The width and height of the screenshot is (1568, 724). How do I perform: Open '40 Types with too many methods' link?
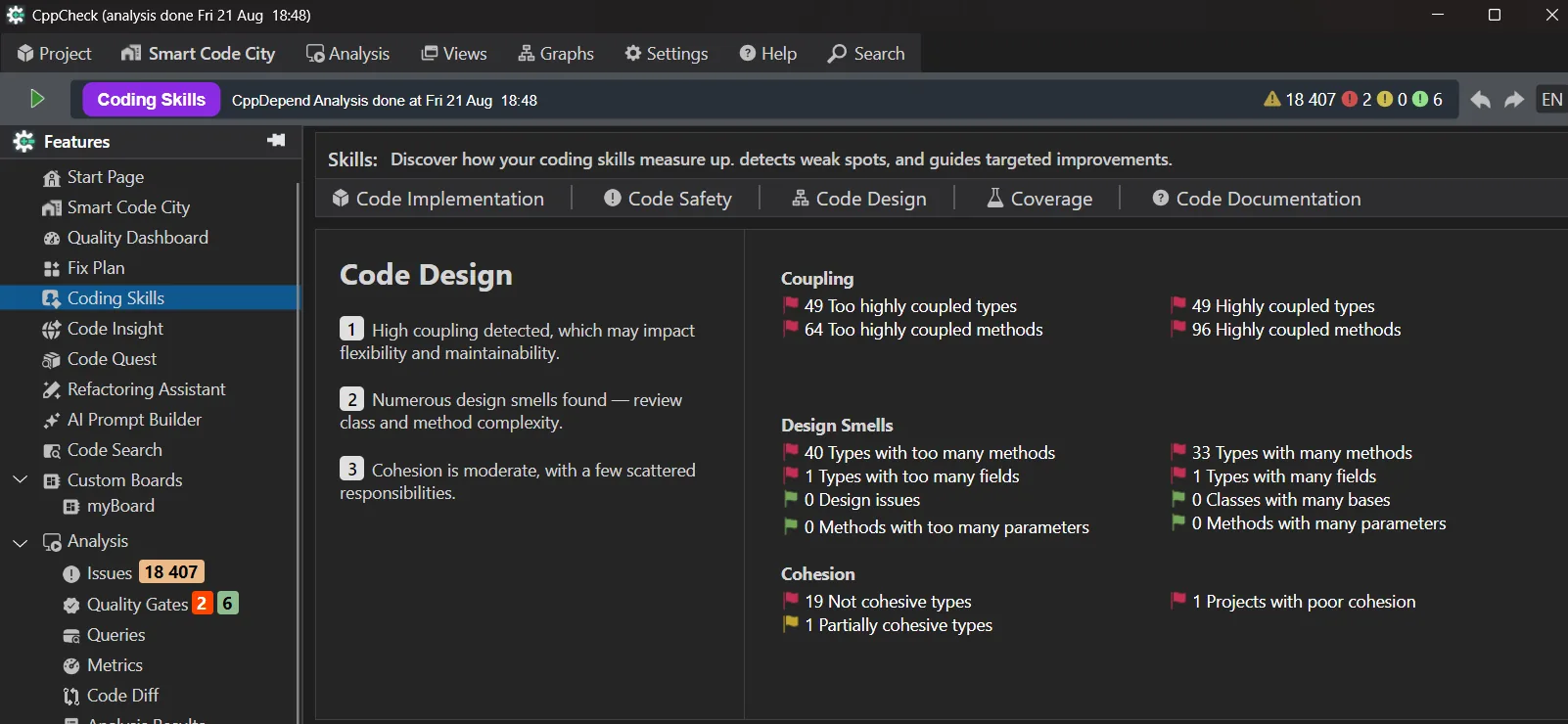930,453
